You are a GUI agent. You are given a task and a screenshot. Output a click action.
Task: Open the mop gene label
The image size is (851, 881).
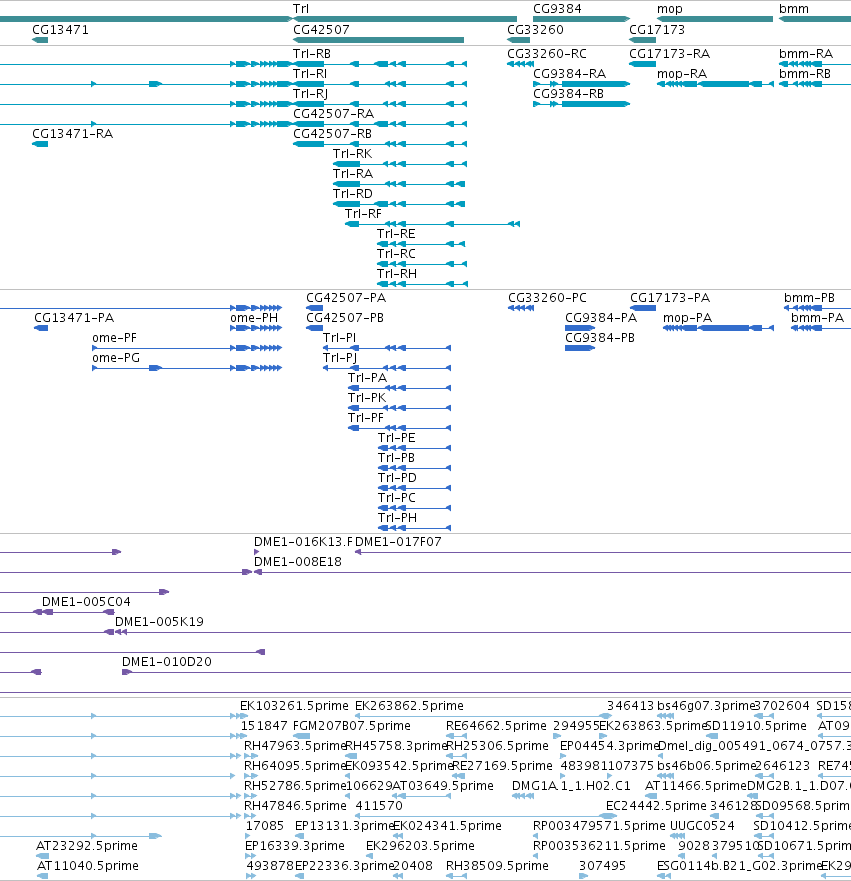point(670,9)
